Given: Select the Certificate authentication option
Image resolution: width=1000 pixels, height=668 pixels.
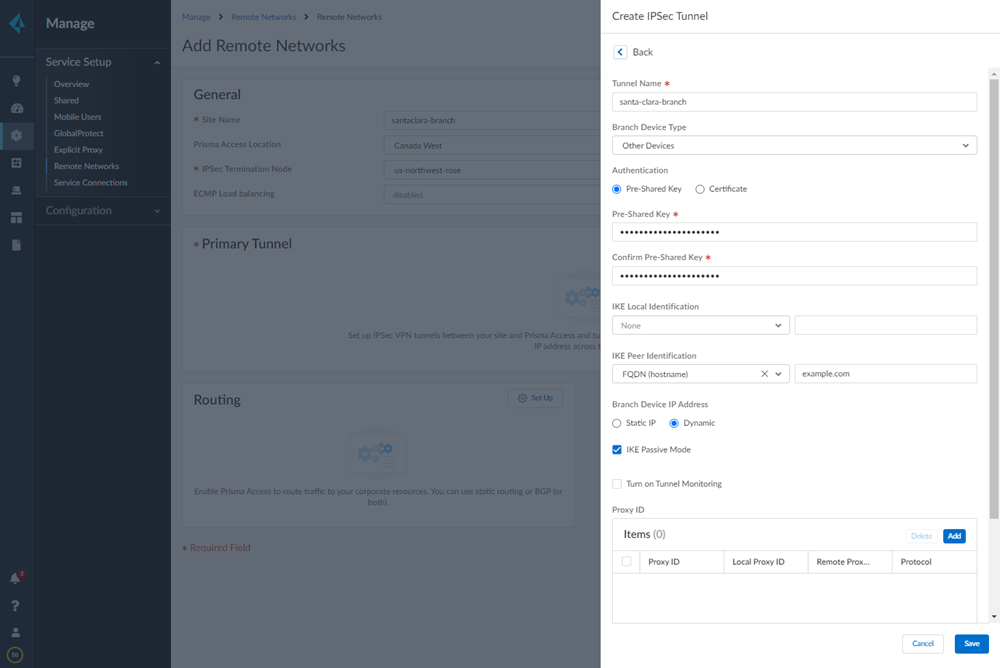Looking at the screenshot, I should tap(700, 189).
